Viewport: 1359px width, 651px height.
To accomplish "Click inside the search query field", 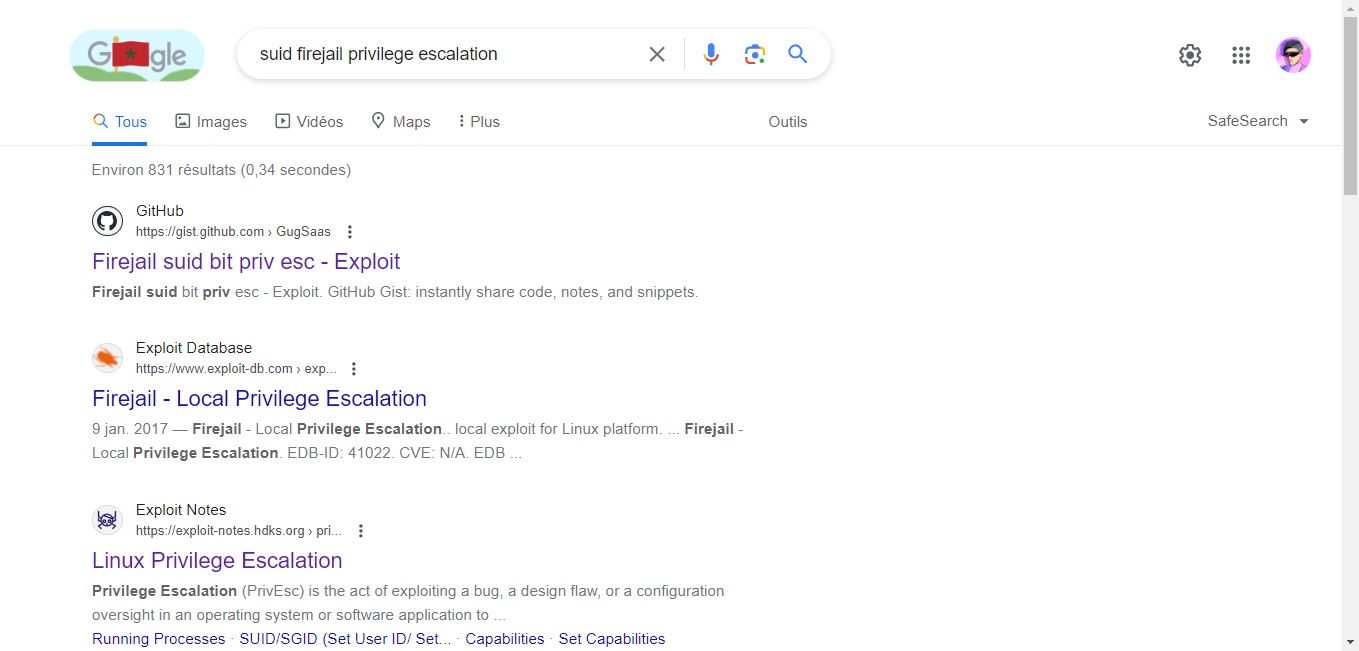I will coord(440,54).
